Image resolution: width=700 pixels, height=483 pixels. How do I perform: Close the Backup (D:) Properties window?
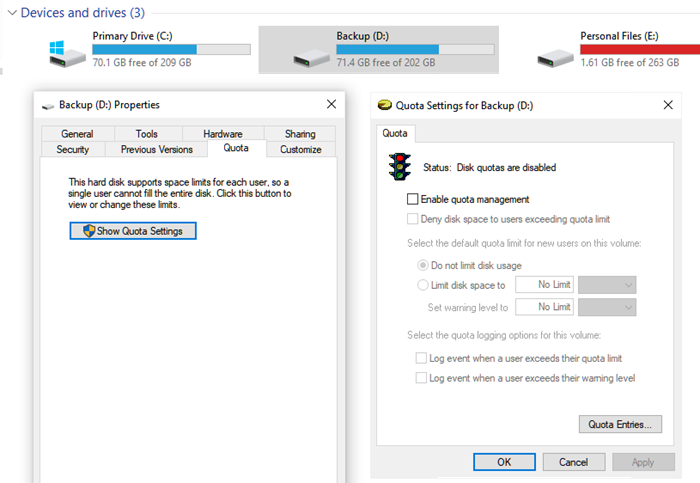(x=331, y=104)
